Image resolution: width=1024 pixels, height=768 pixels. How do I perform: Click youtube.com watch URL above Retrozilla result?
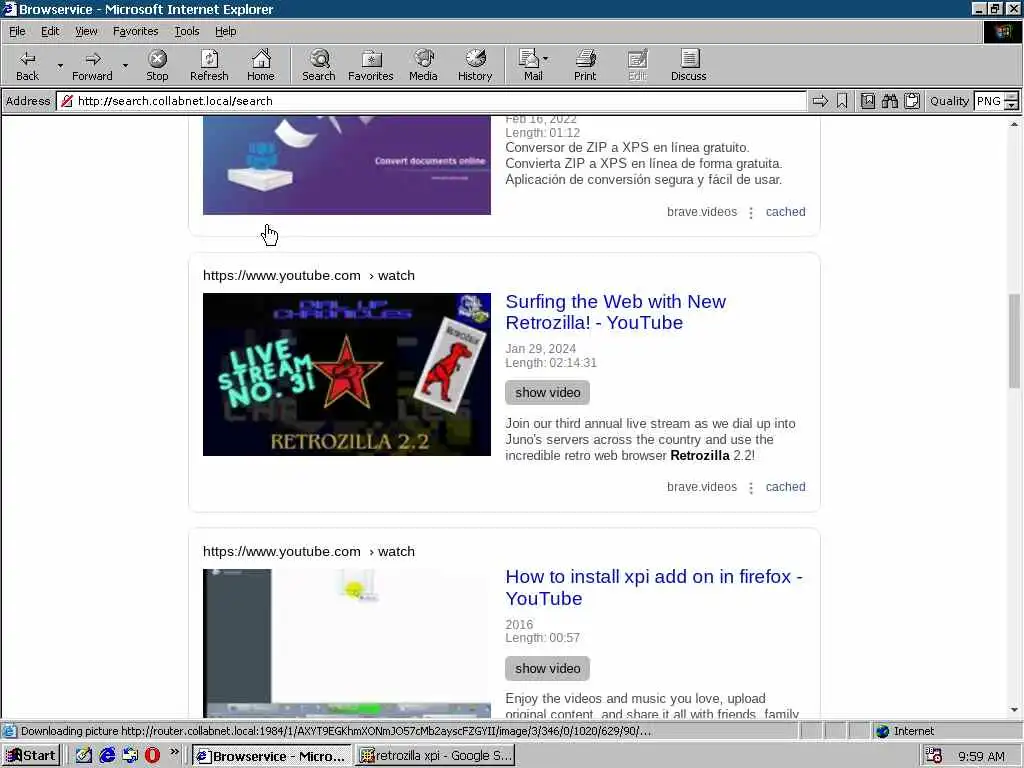click(x=308, y=276)
